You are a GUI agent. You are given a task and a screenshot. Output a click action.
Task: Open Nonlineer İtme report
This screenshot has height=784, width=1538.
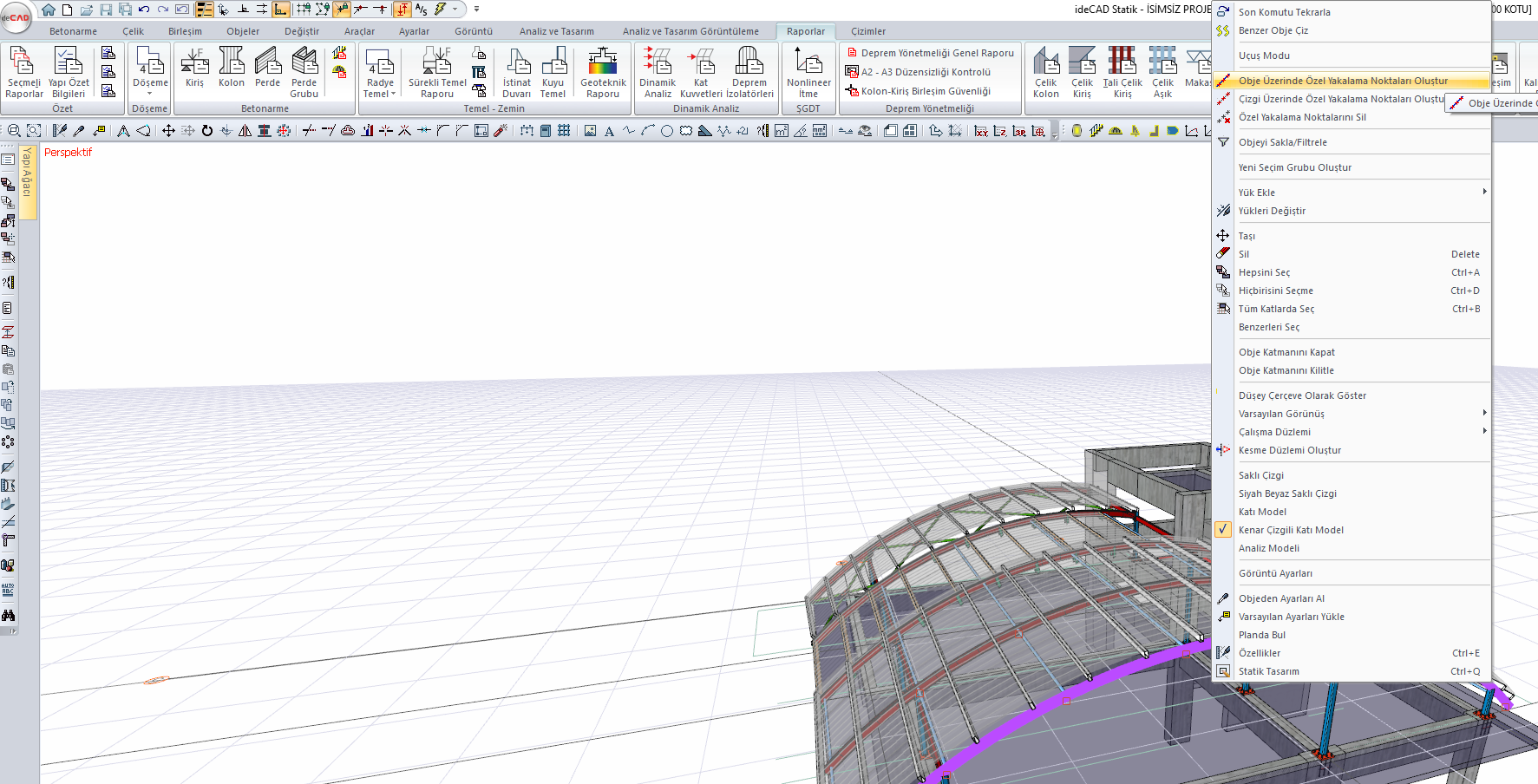point(808,73)
